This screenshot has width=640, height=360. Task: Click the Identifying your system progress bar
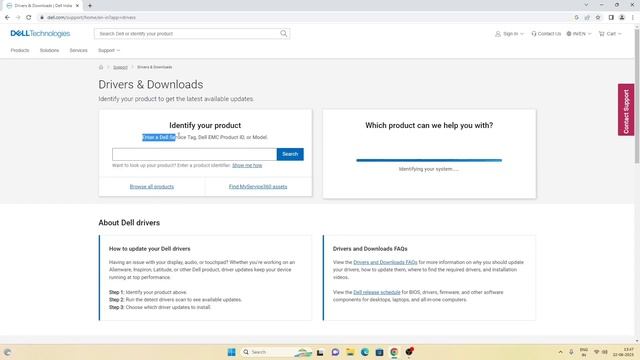click(429, 160)
